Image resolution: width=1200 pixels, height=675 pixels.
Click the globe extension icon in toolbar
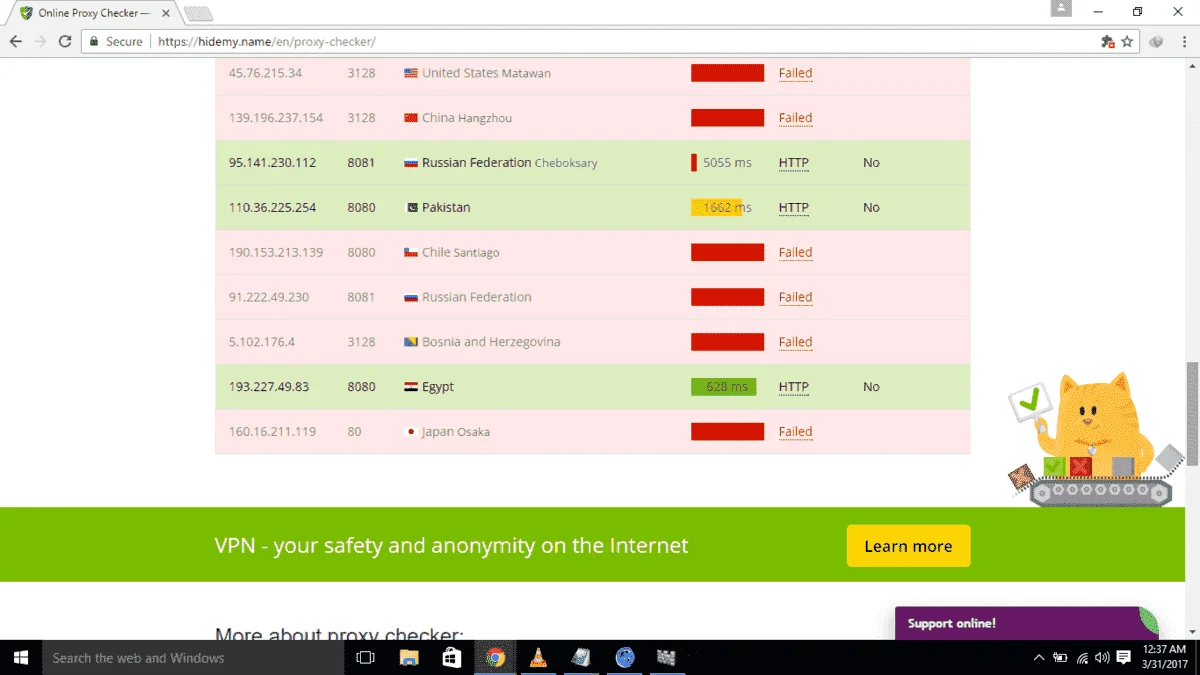pos(1157,42)
